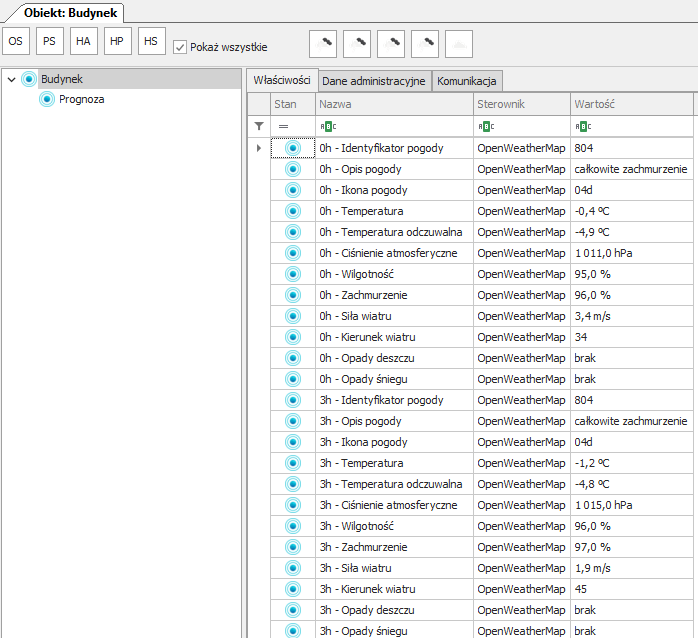The height and width of the screenshot is (638, 698).
Task: Sort by the Stan column header
Action: click(x=293, y=104)
